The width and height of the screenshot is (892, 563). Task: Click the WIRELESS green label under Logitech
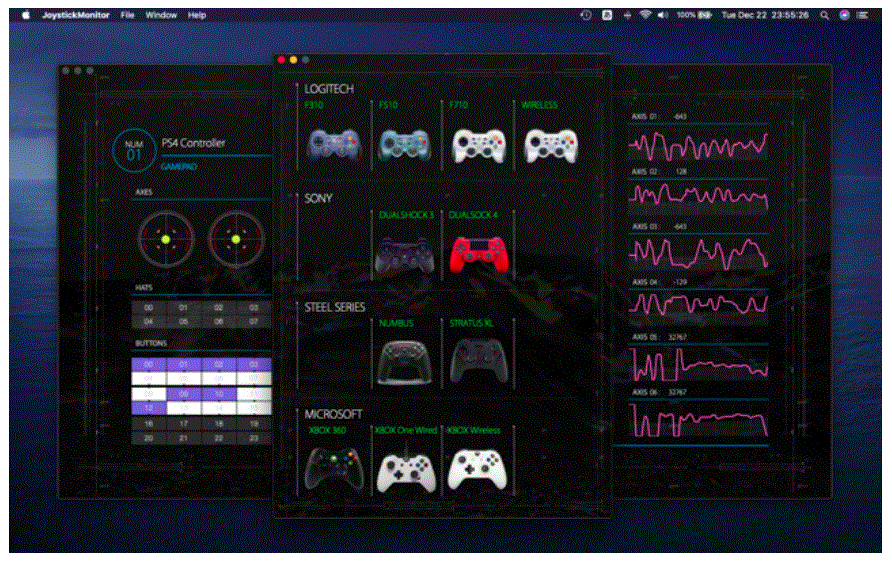(x=539, y=105)
